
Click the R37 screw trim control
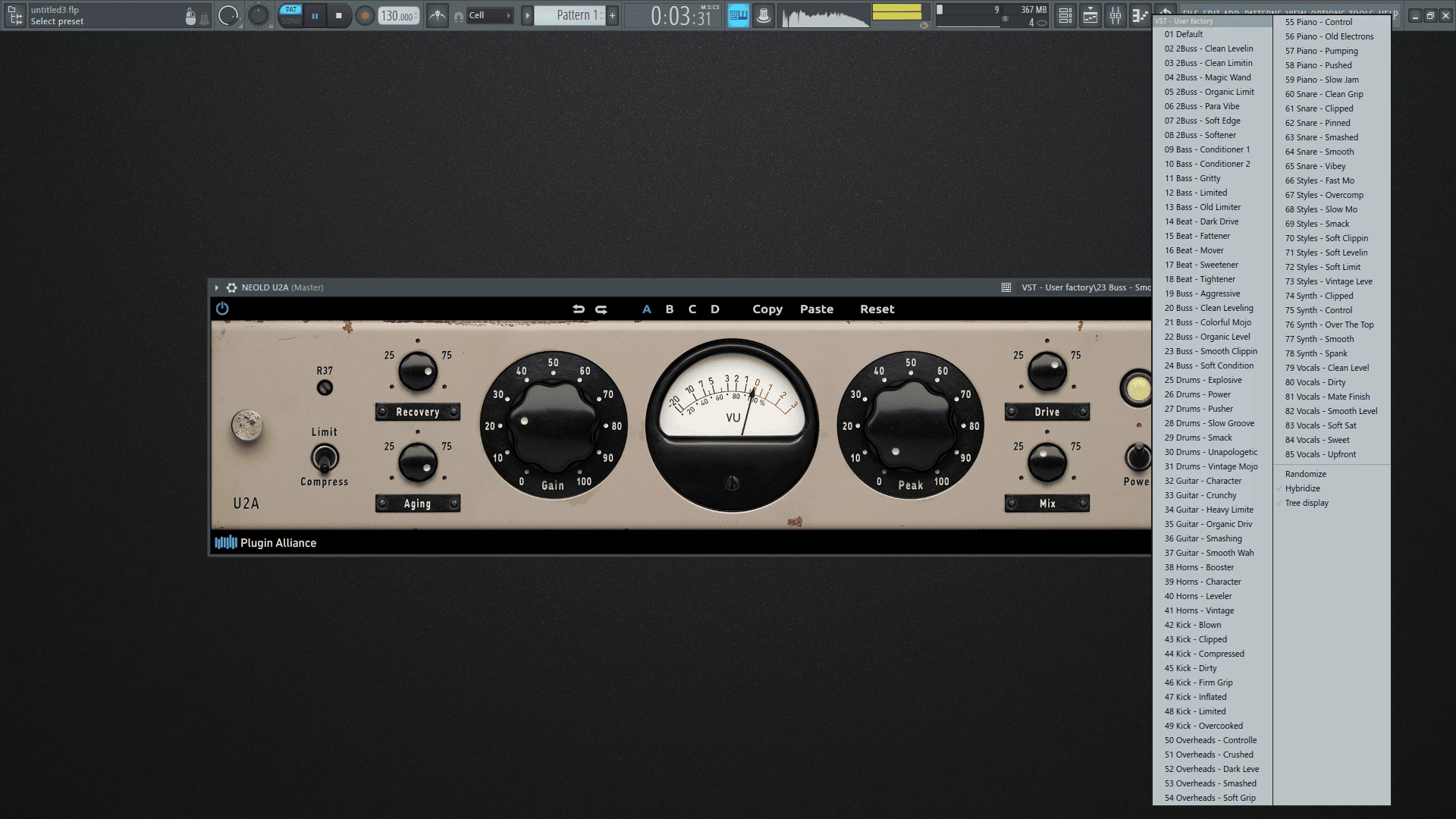tap(325, 388)
